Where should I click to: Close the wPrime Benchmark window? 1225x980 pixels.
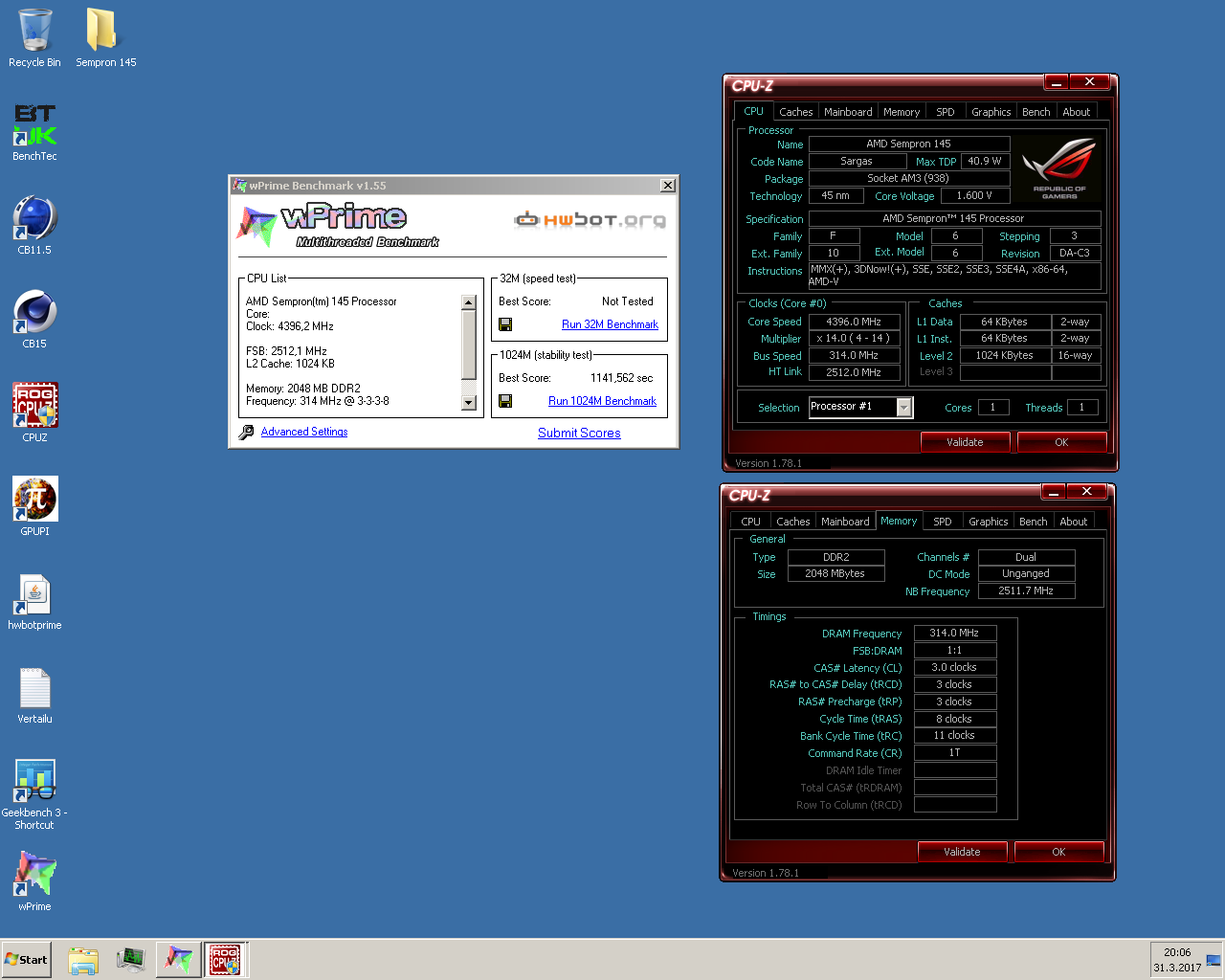tap(668, 186)
